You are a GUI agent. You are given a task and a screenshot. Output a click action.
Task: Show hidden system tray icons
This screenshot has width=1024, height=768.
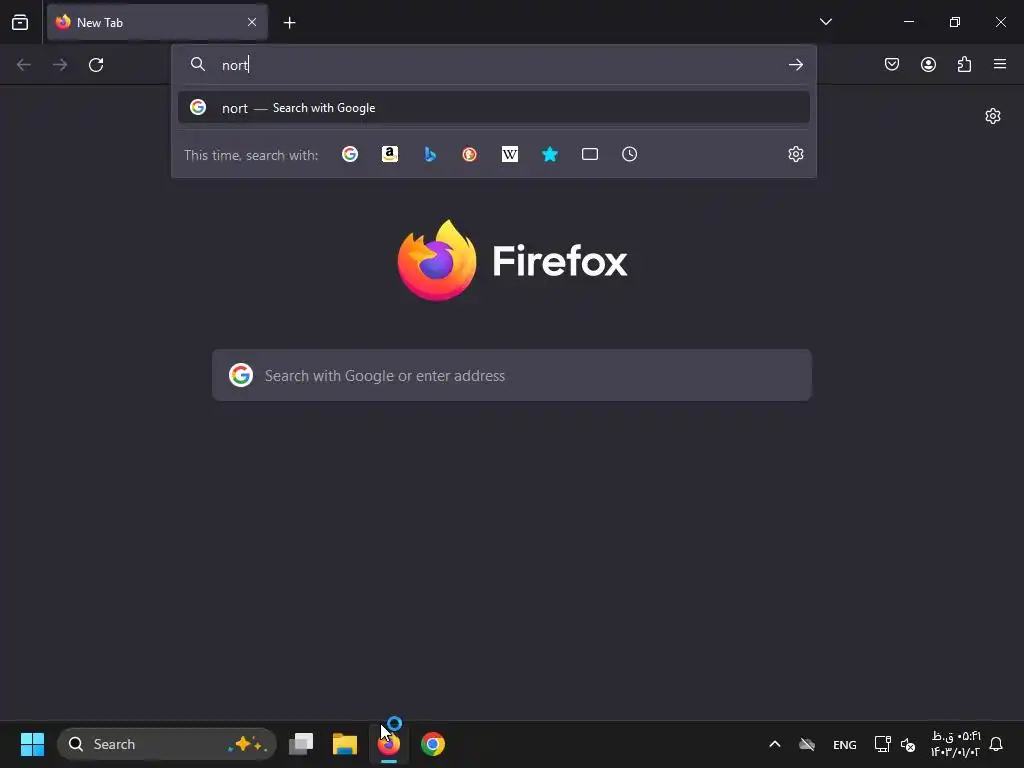tap(775, 744)
